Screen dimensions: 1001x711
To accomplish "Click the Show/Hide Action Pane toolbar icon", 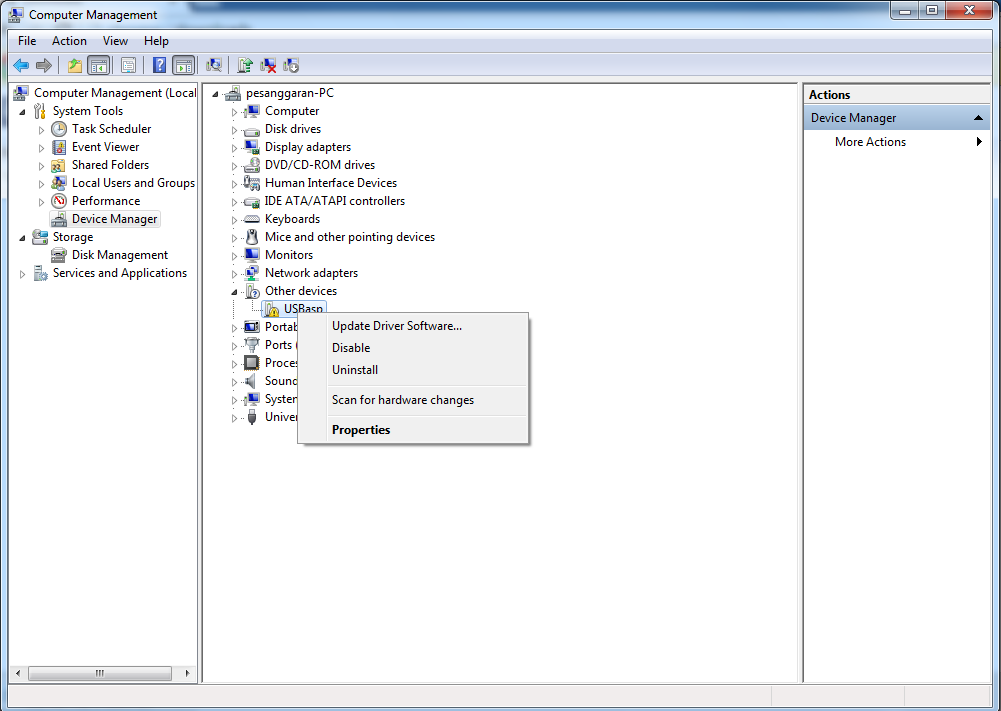I will tap(182, 64).
